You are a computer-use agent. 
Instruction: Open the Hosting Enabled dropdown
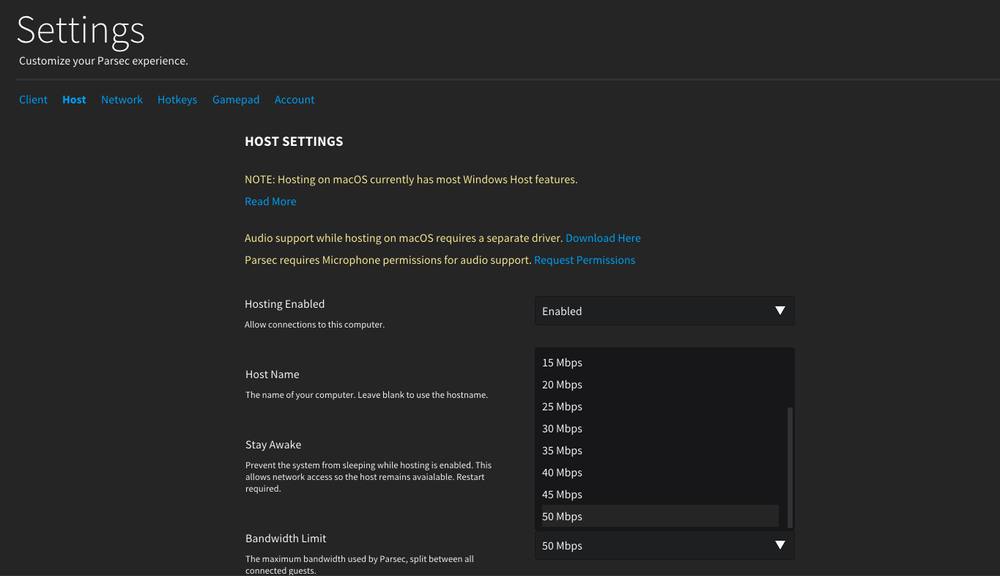tap(665, 311)
